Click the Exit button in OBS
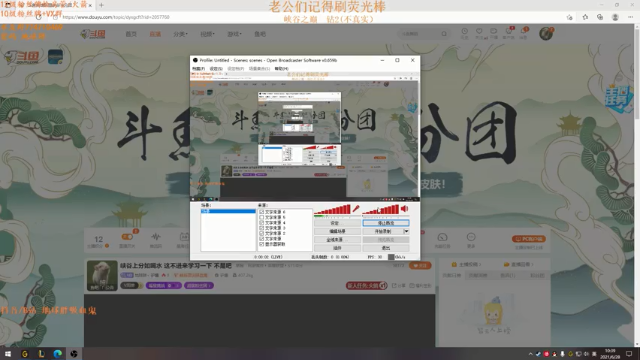640x360 pixels. (x=386, y=248)
